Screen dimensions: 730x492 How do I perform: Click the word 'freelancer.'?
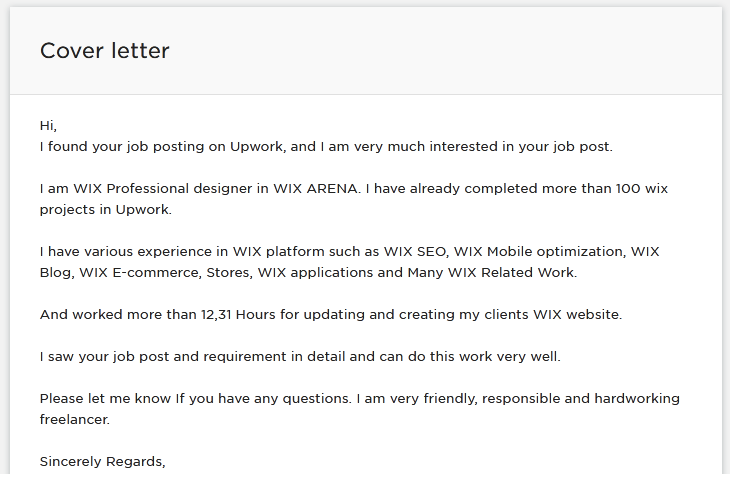75,420
